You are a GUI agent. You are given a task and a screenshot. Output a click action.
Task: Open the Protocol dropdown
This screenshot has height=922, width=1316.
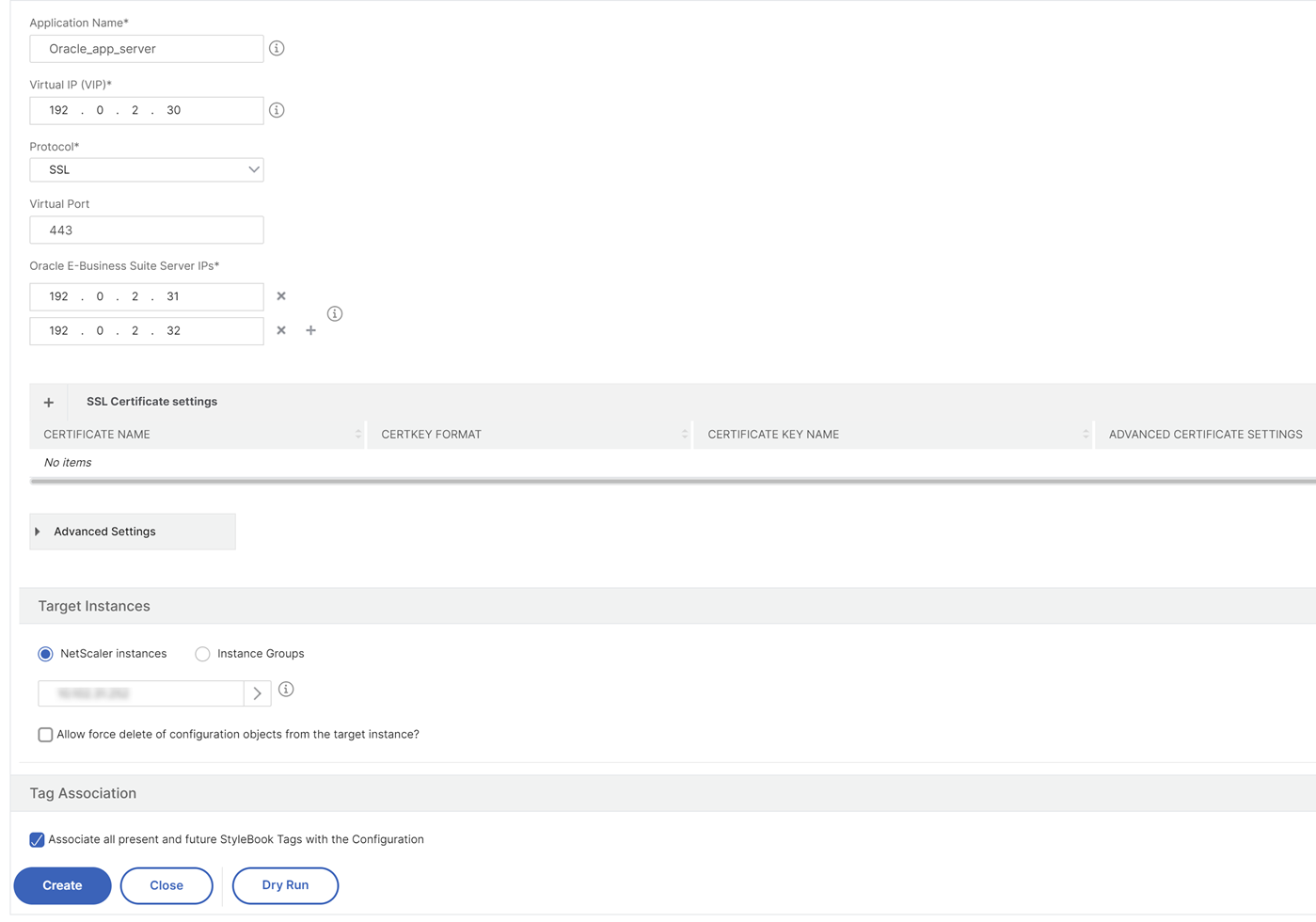click(x=147, y=169)
